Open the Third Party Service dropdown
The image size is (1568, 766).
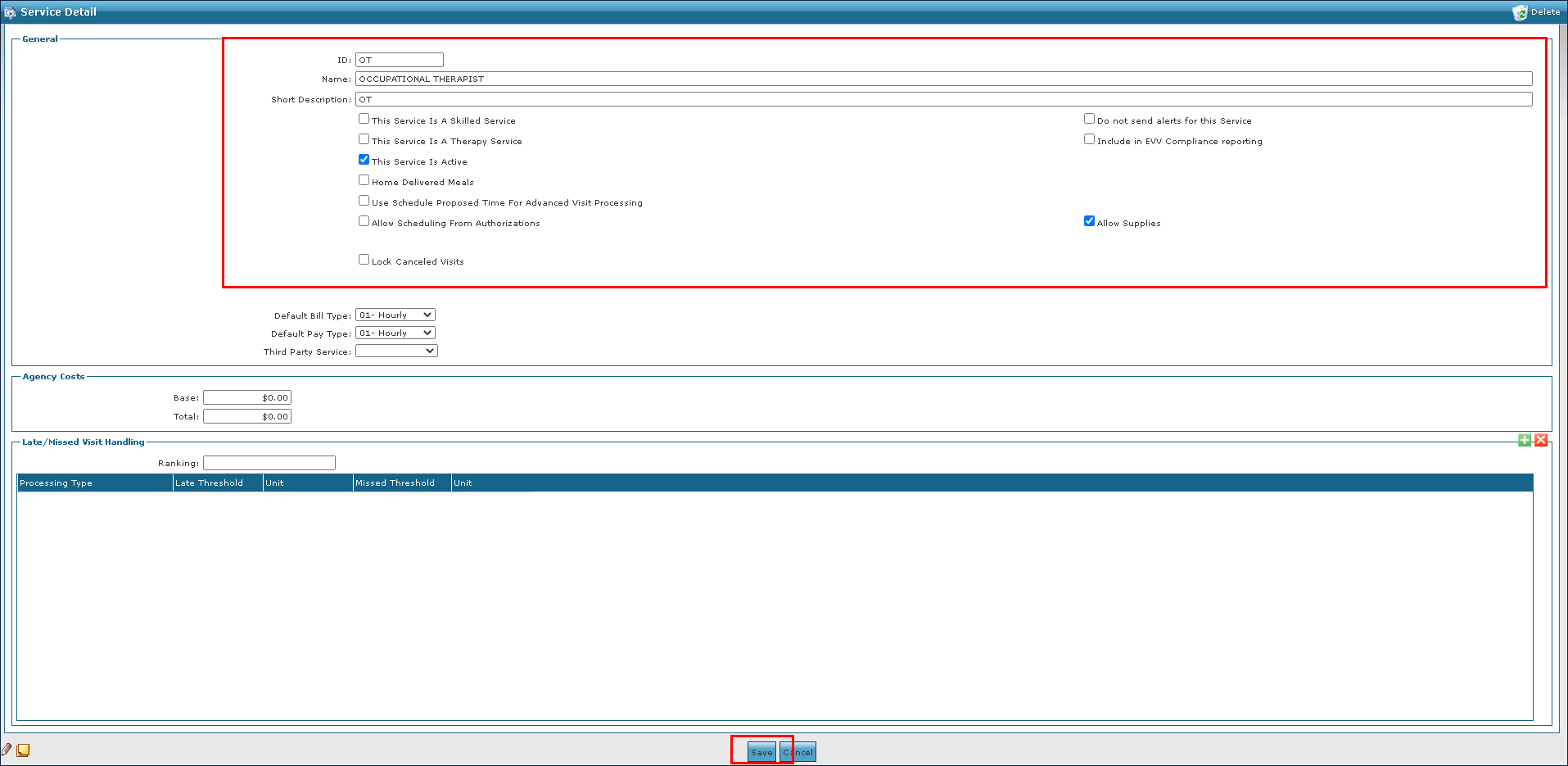[396, 351]
